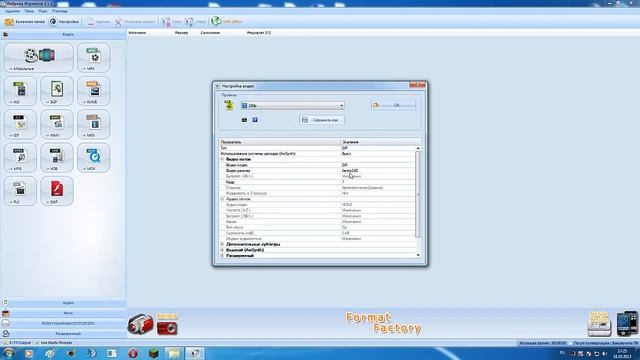Open the Помощь menu
Screen dimensions: 640x360
(x=60, y=11)
